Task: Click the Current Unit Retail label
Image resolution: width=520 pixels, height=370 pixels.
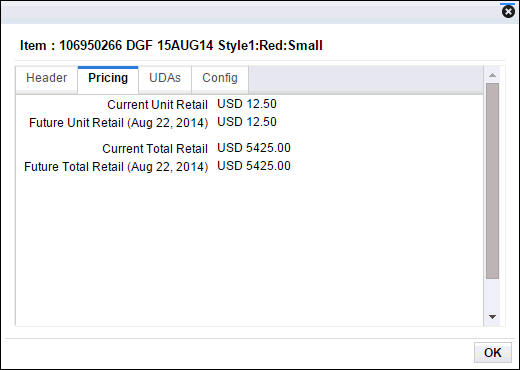Action: click(158, 105)
